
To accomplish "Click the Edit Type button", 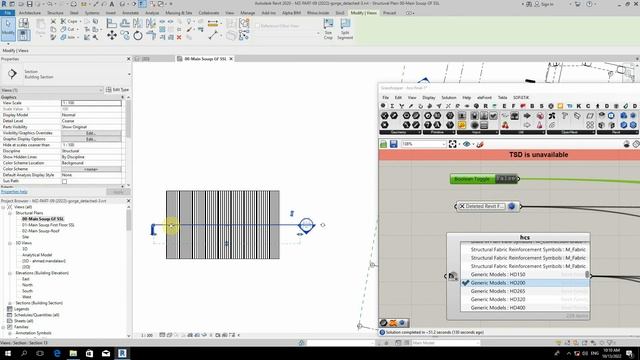I will [x=118, y=90].
